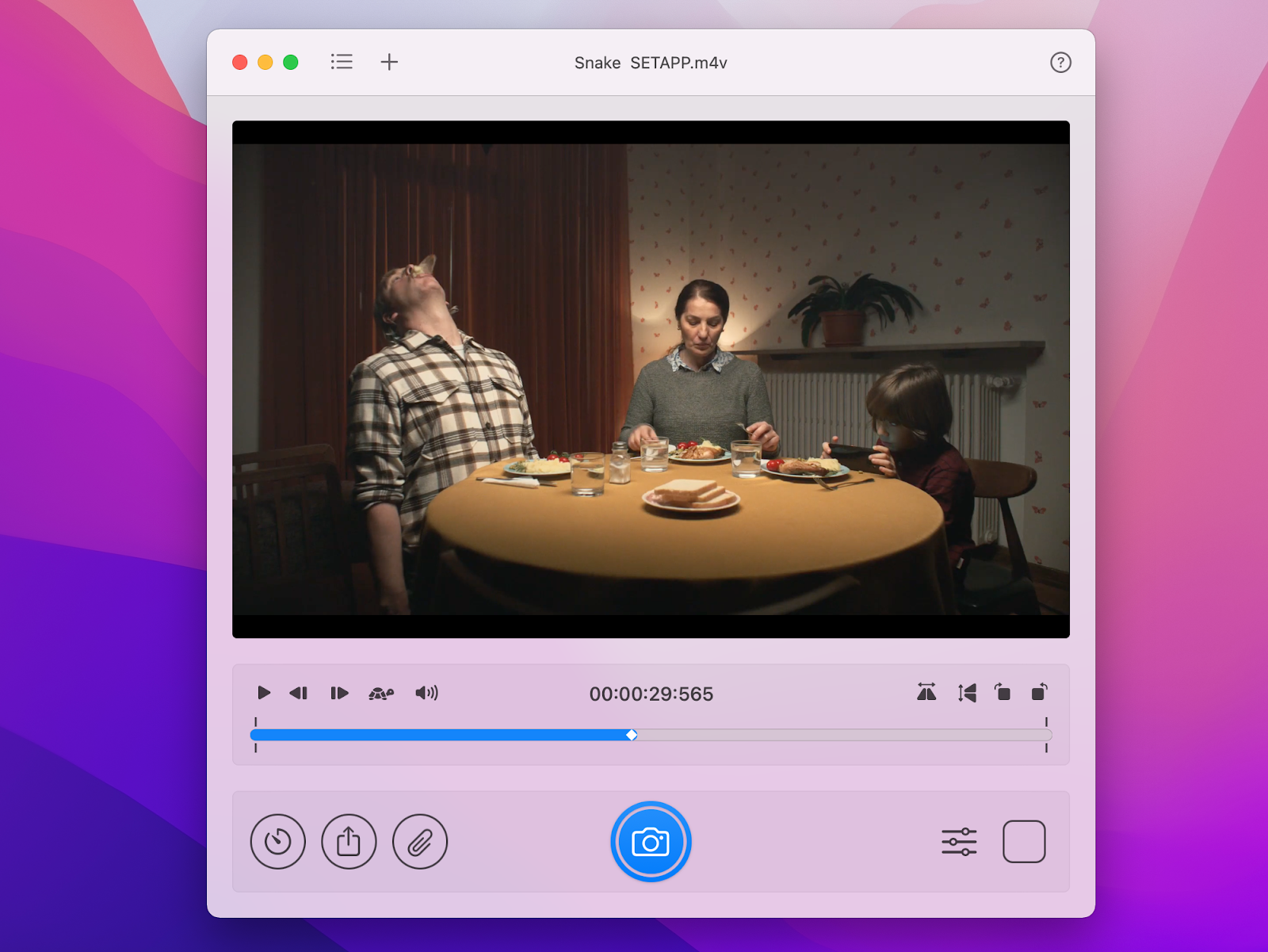Open export settings via sliders icon
The height and width of the screenshot is (952, 1268).
958,842
